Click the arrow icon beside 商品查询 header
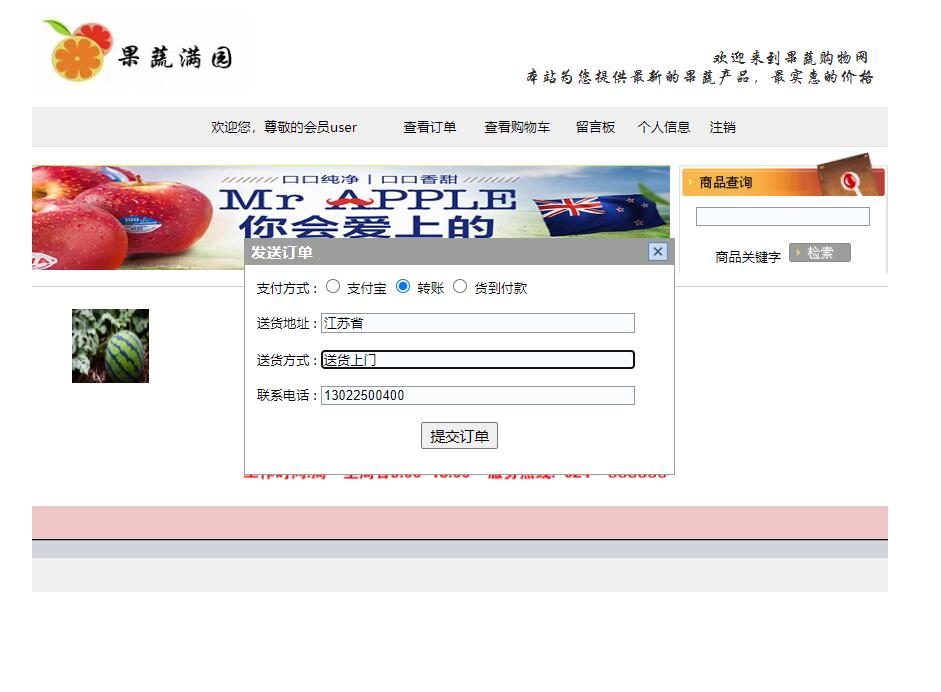Viewport: 941px width, 692px height. click(x=688, y=181)
